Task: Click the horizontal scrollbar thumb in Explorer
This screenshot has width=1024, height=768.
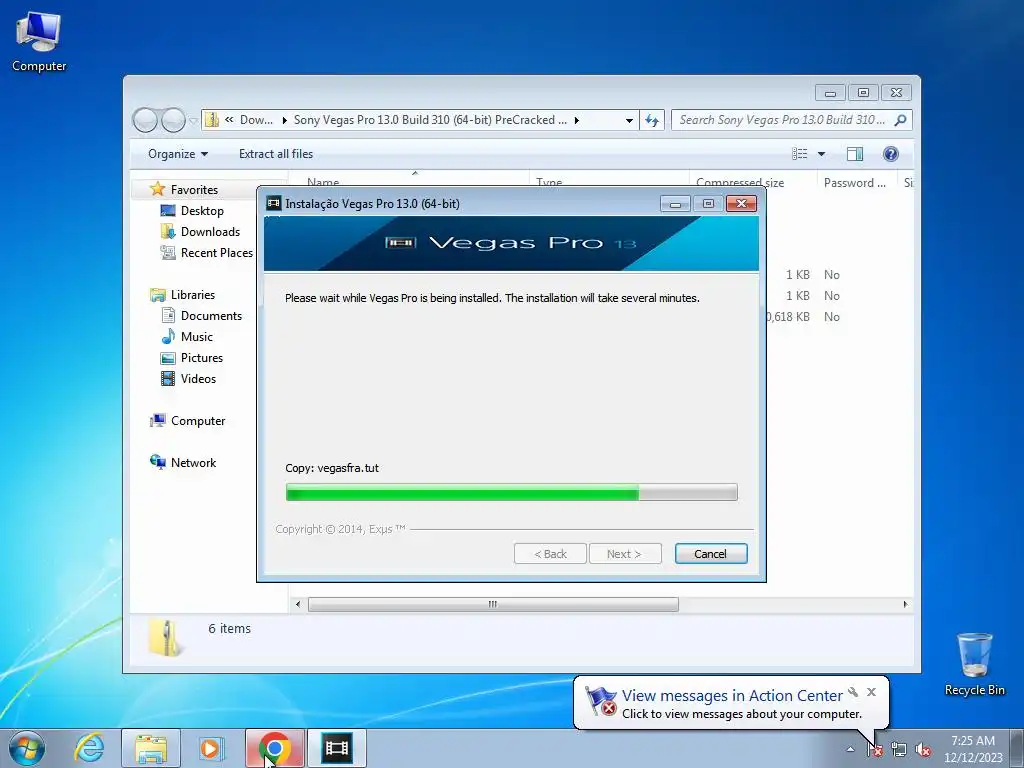Action: (x=493, y=605)
